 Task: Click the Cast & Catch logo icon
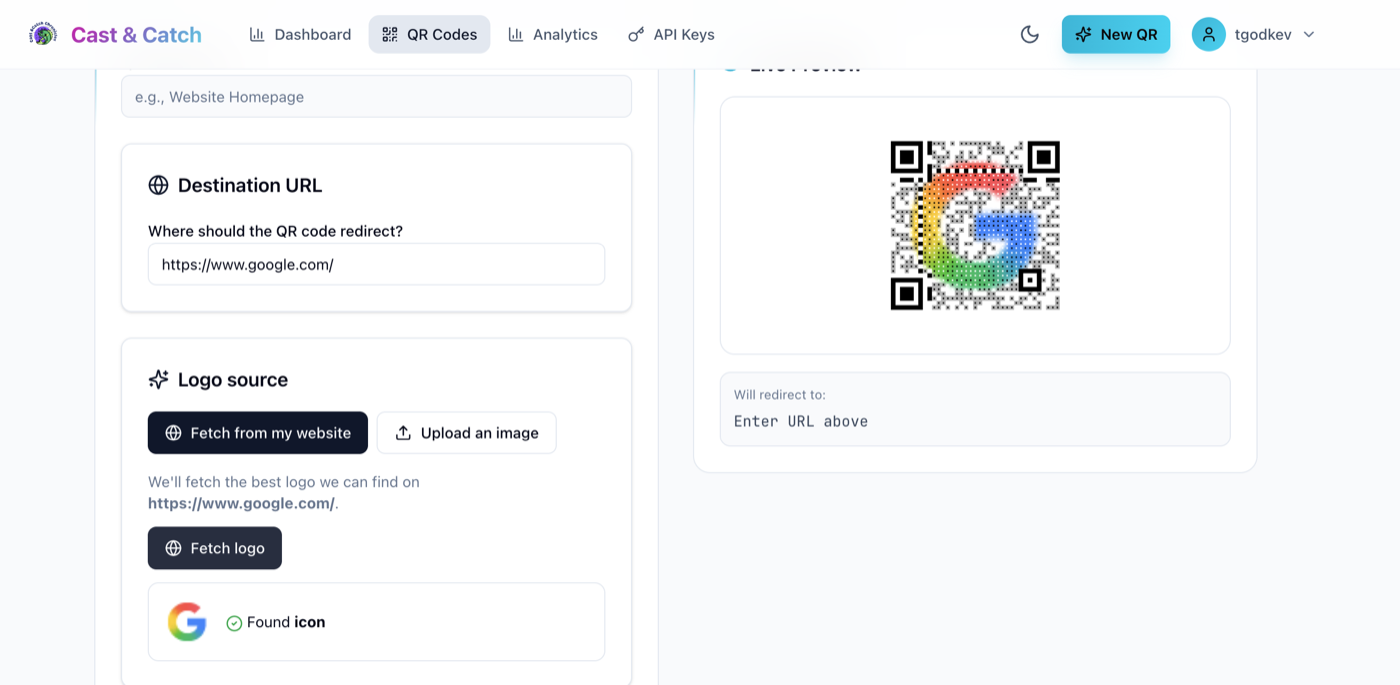pyautogui.click(x=43, y=34)
